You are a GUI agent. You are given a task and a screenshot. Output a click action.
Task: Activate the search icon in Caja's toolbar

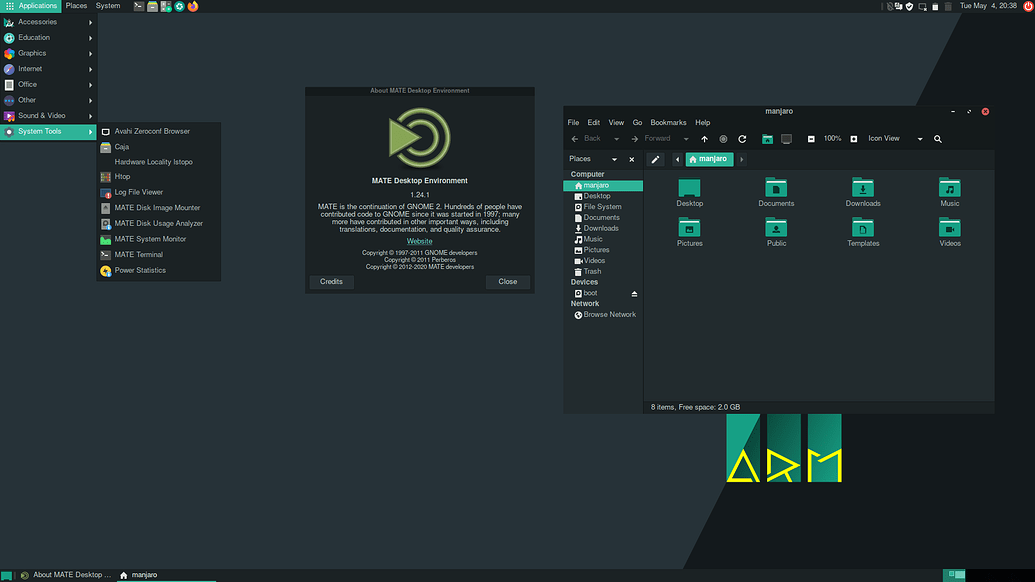pyautogui.click(x=937, y=138)
